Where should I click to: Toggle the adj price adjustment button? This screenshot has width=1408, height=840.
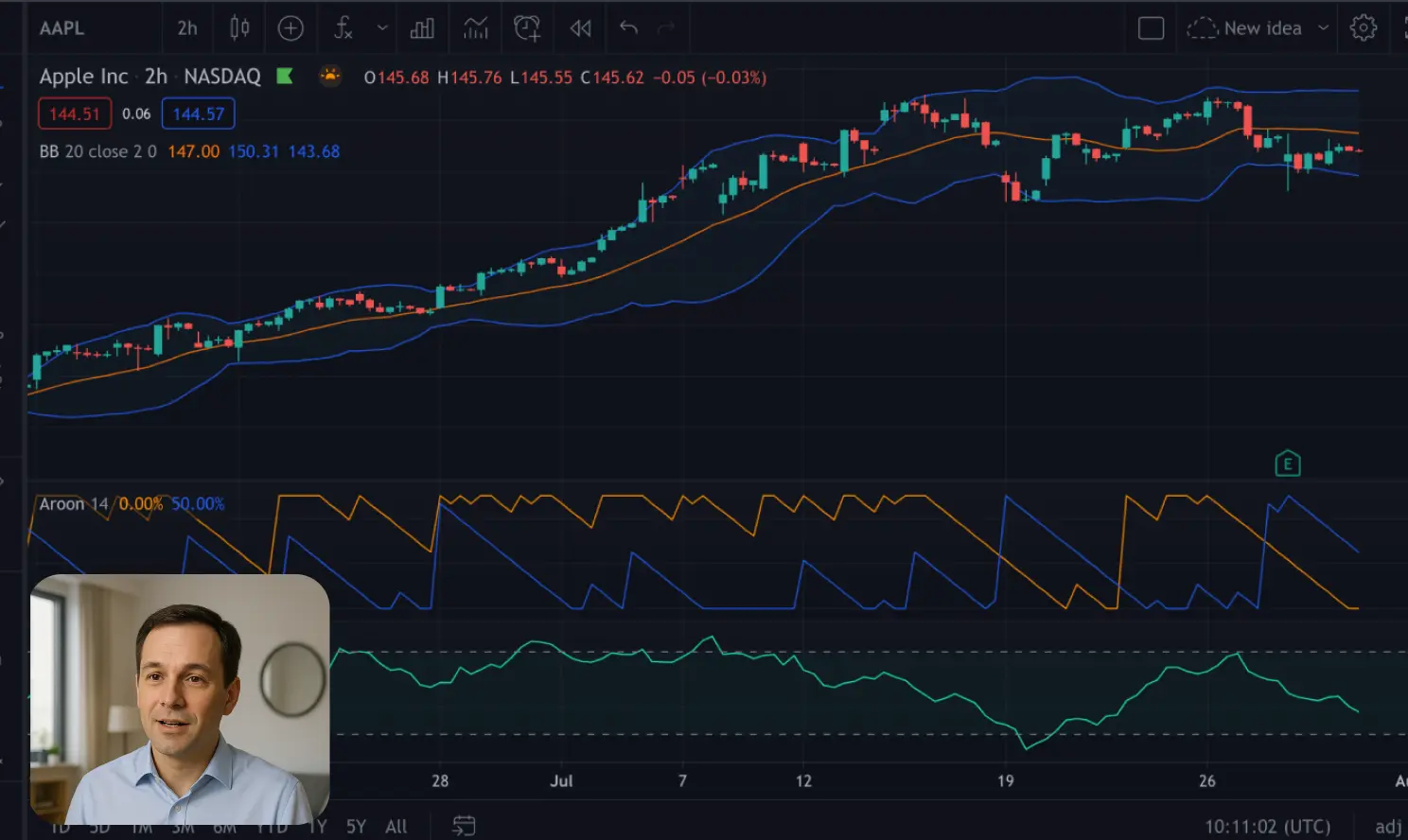pos(1387,827)
